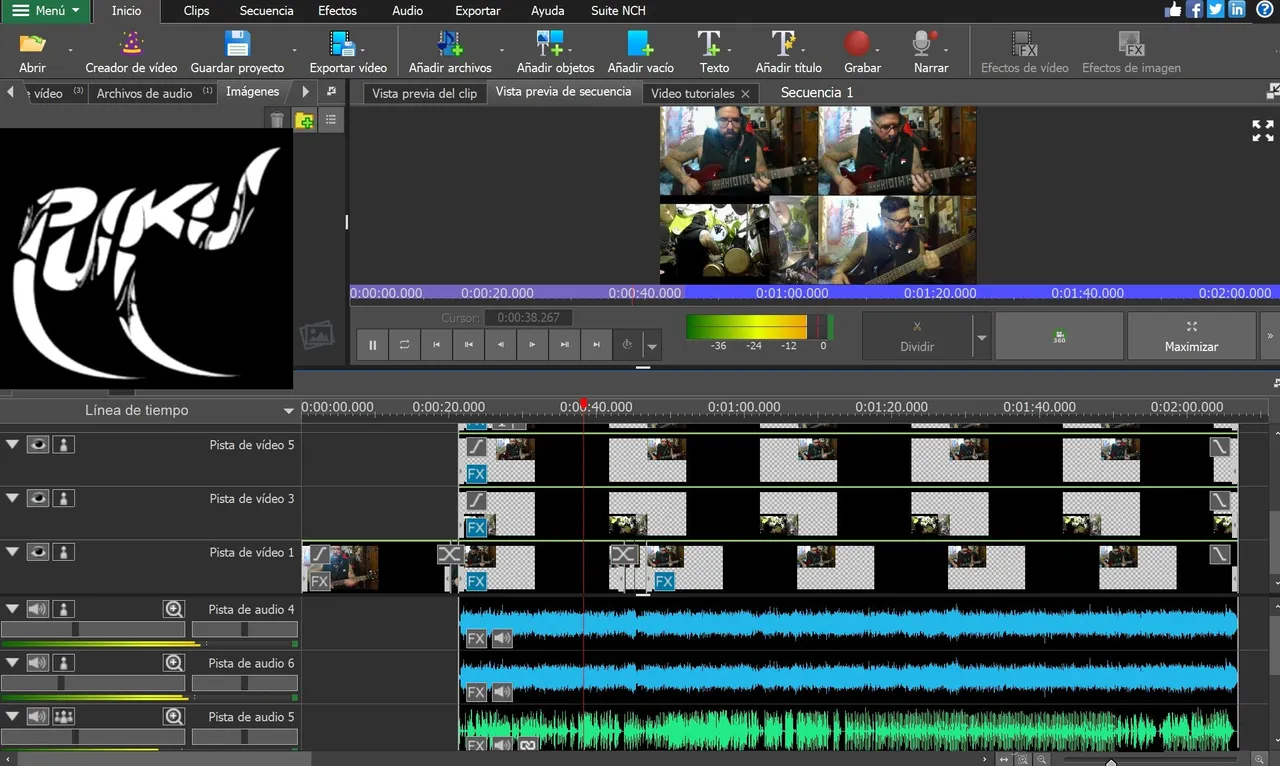
Task: Switch to Vista previa del clip tab
Action: coord(425,93)
